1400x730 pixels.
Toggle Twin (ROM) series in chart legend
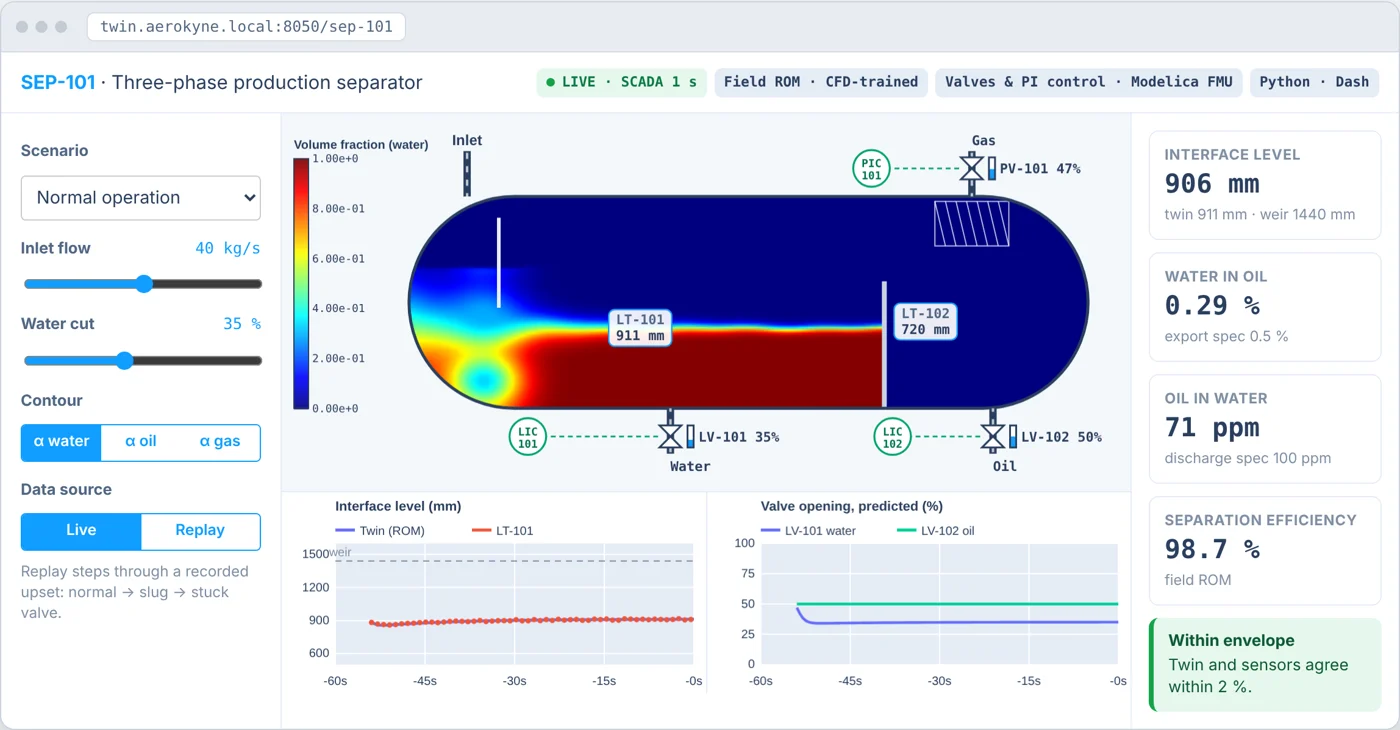[380, 531]
